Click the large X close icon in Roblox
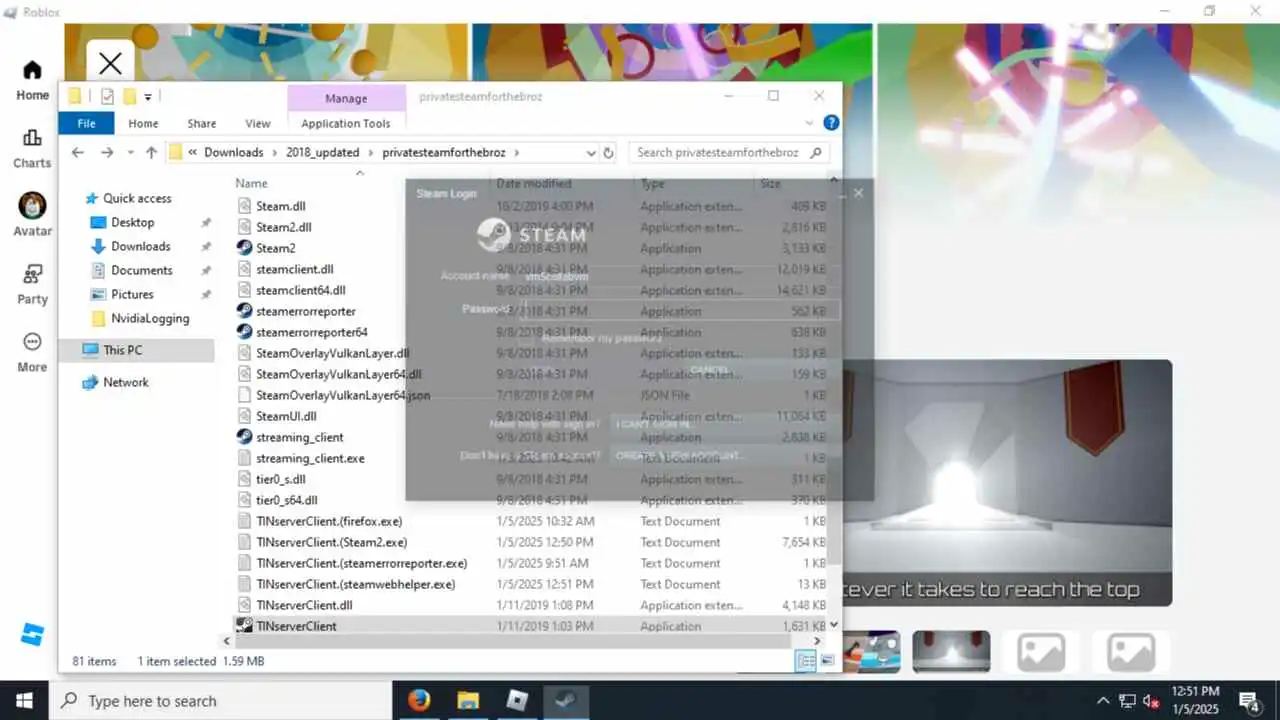This screenshot has width=1280, height=720. click(110, 64)
